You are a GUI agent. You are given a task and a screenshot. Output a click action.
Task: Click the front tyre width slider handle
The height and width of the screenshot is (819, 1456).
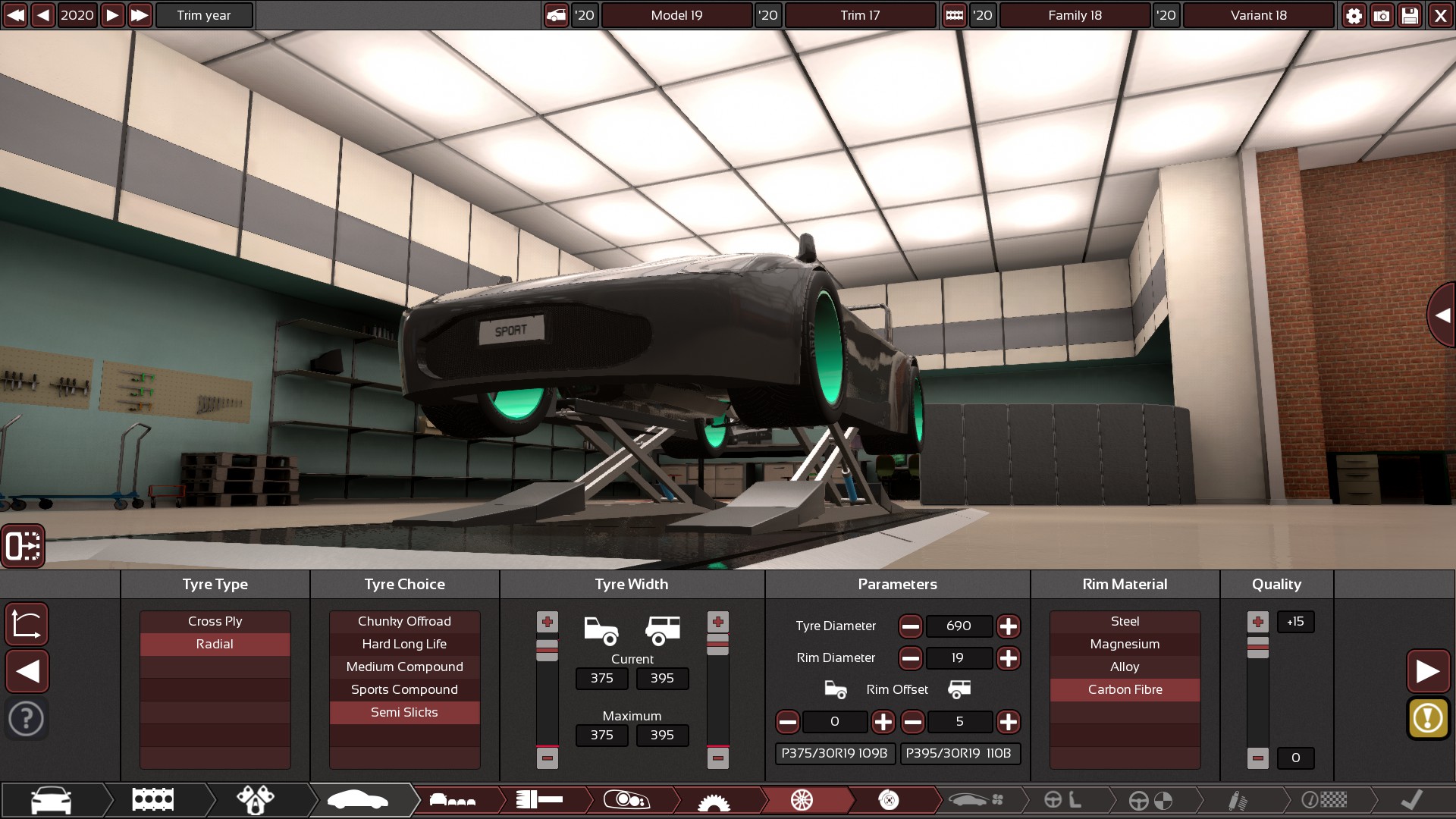coord(547,650)
